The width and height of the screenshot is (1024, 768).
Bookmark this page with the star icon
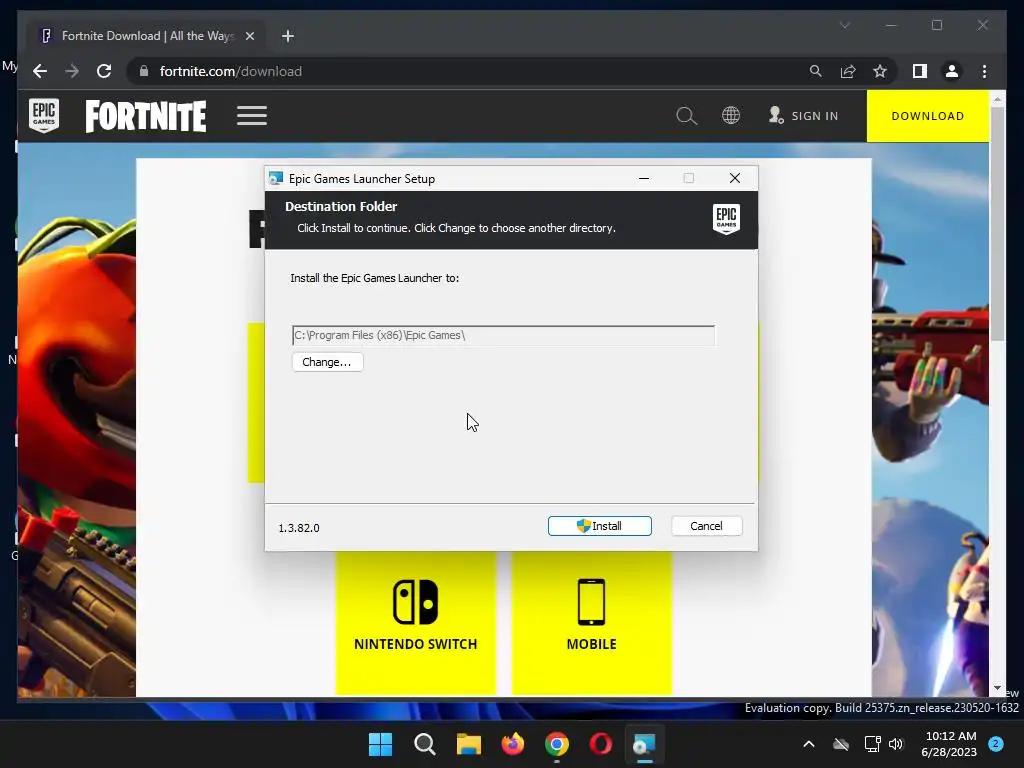coord(880,71)
